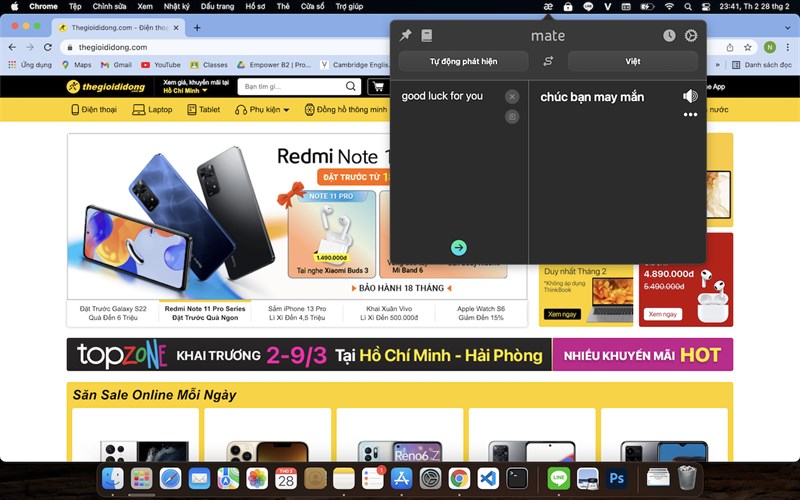Open Visual Studio Code from the Dock

point(488,479)
